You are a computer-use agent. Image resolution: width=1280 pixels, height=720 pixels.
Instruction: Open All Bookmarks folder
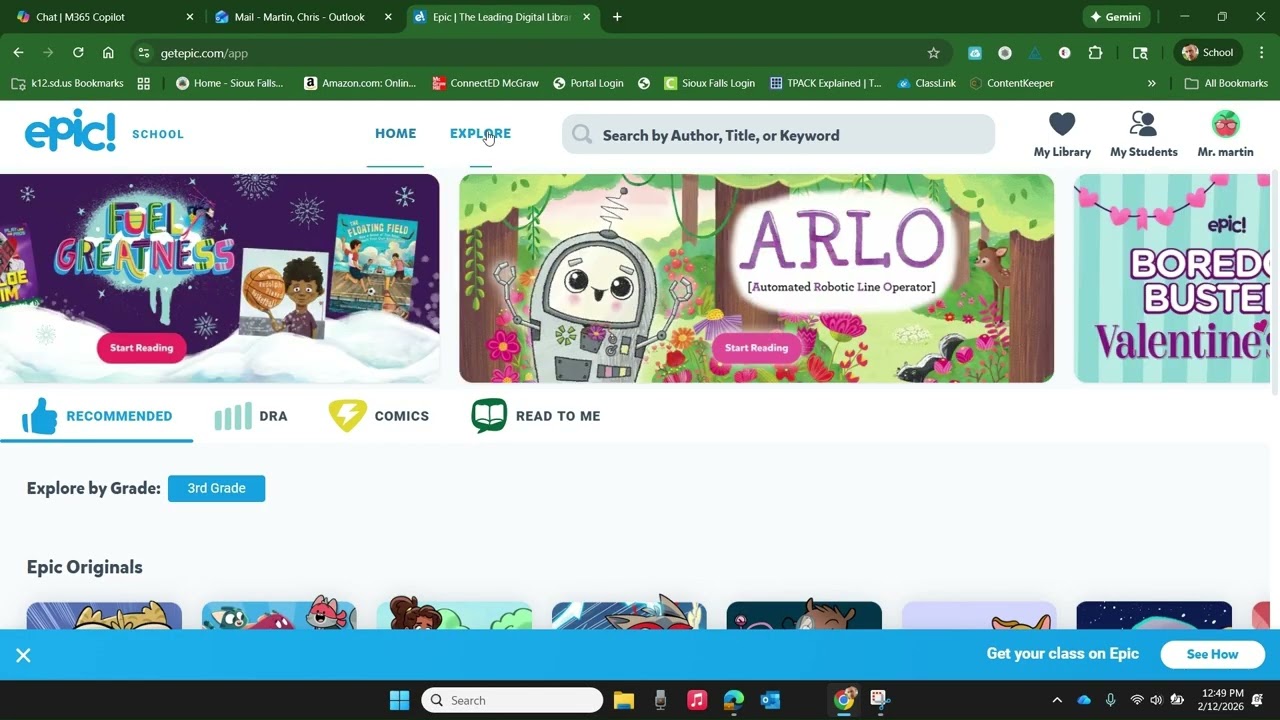pyautogui.click(x=1226, y=83)
